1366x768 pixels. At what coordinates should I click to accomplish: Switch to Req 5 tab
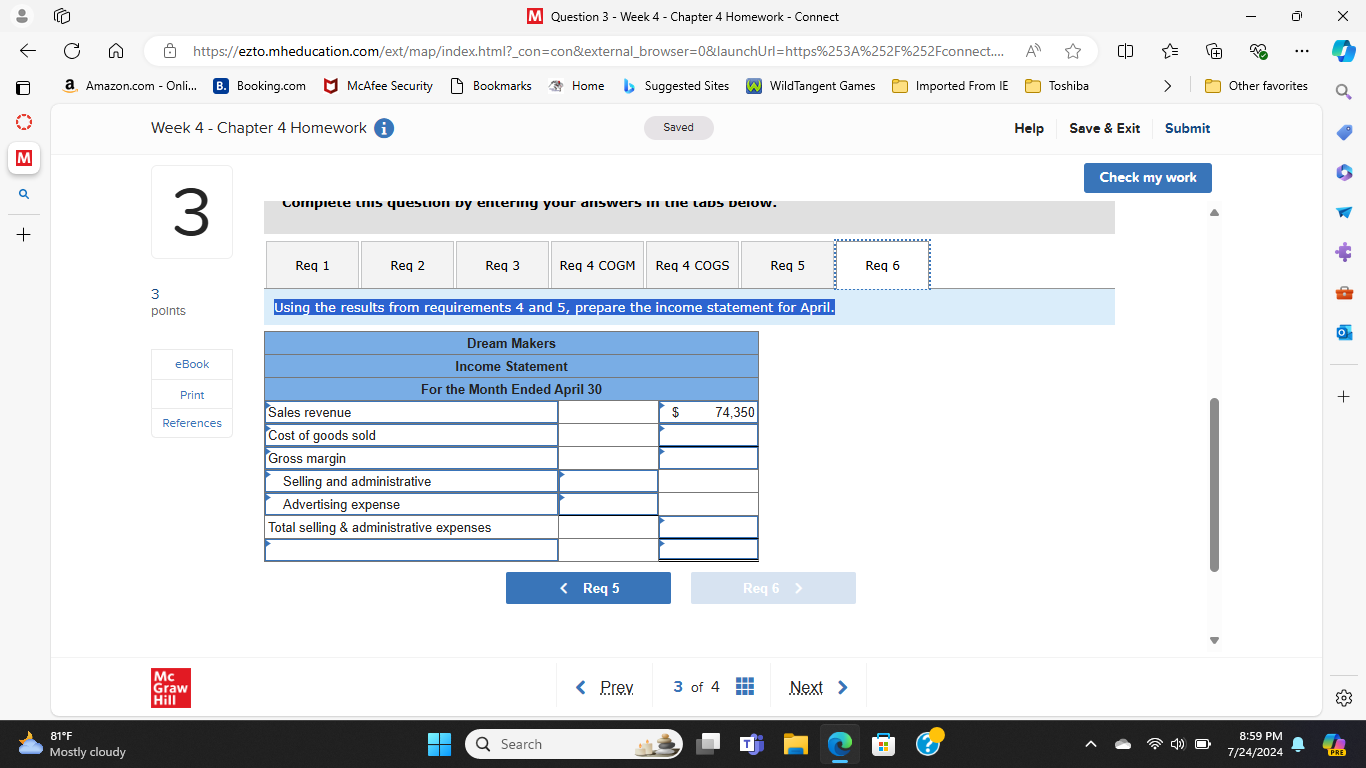[x=787, y=265]
